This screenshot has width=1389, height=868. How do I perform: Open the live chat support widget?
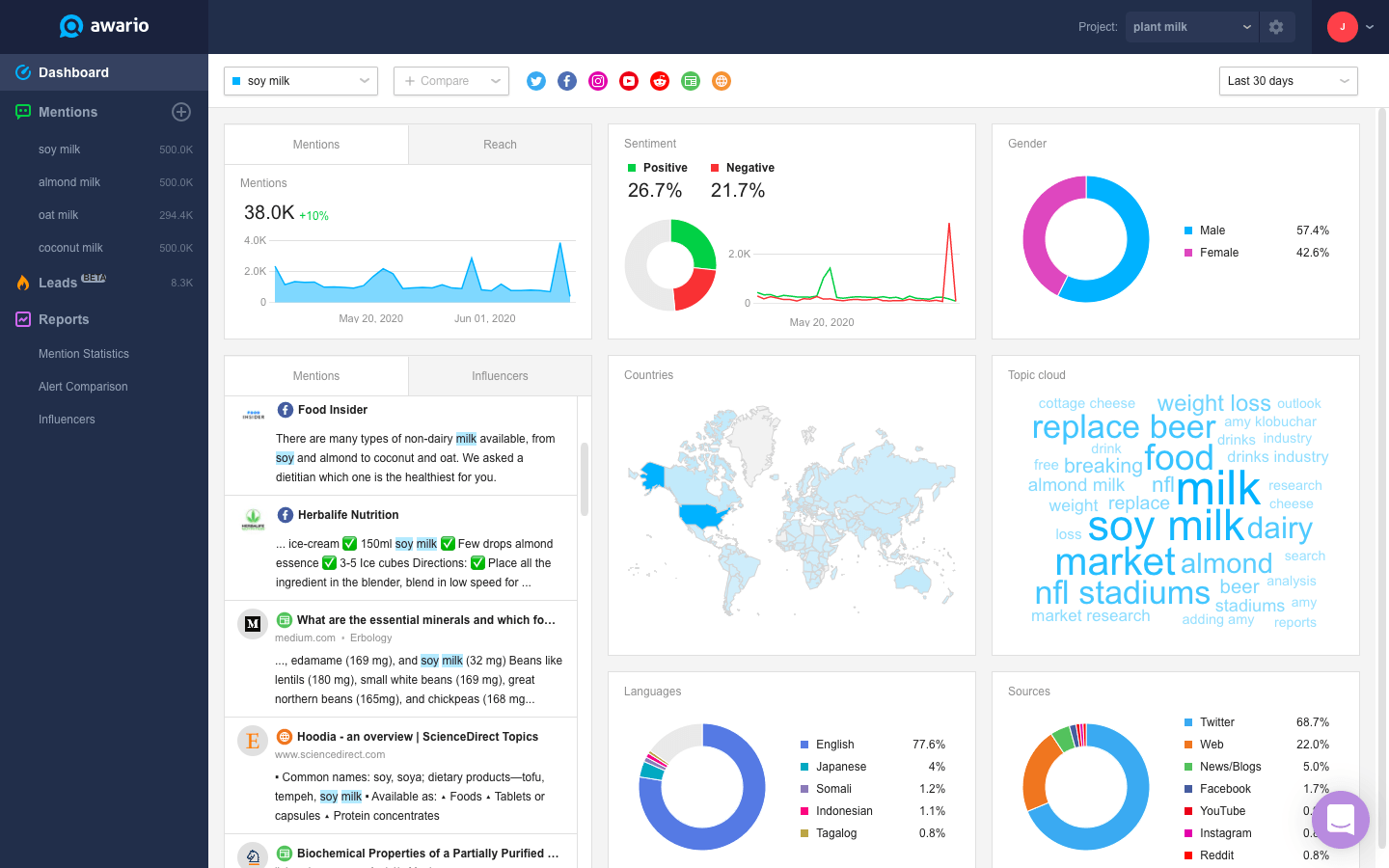pyautogui.click(x=1341, y=820)
